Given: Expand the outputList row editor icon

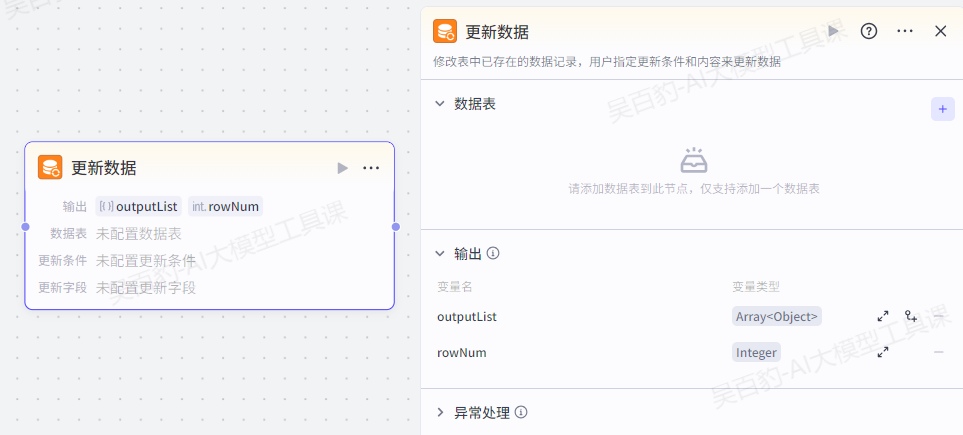Looking at the screenshot, I should [883, 316].
